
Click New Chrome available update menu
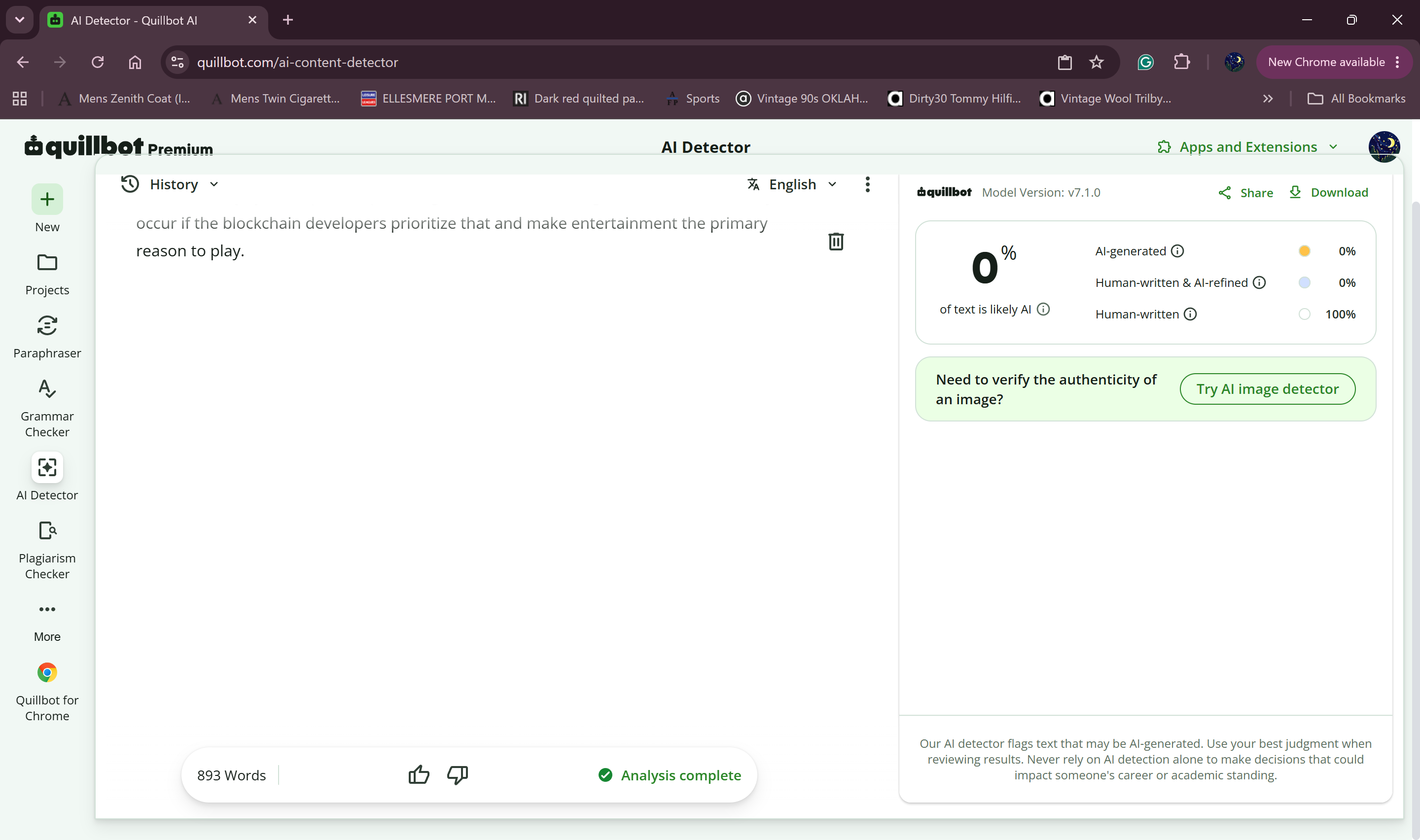pyautogui.click(x=1334, y=62)
